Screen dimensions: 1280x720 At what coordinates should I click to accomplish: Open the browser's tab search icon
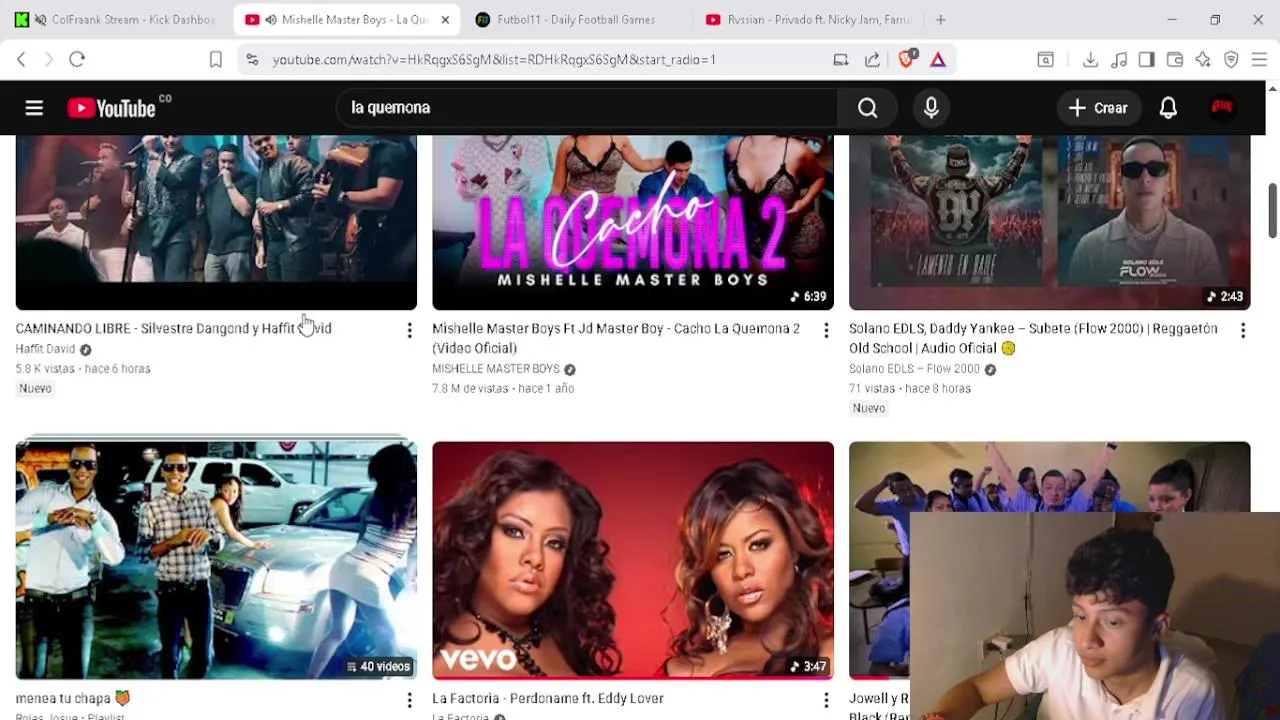tap(1045, 60)
